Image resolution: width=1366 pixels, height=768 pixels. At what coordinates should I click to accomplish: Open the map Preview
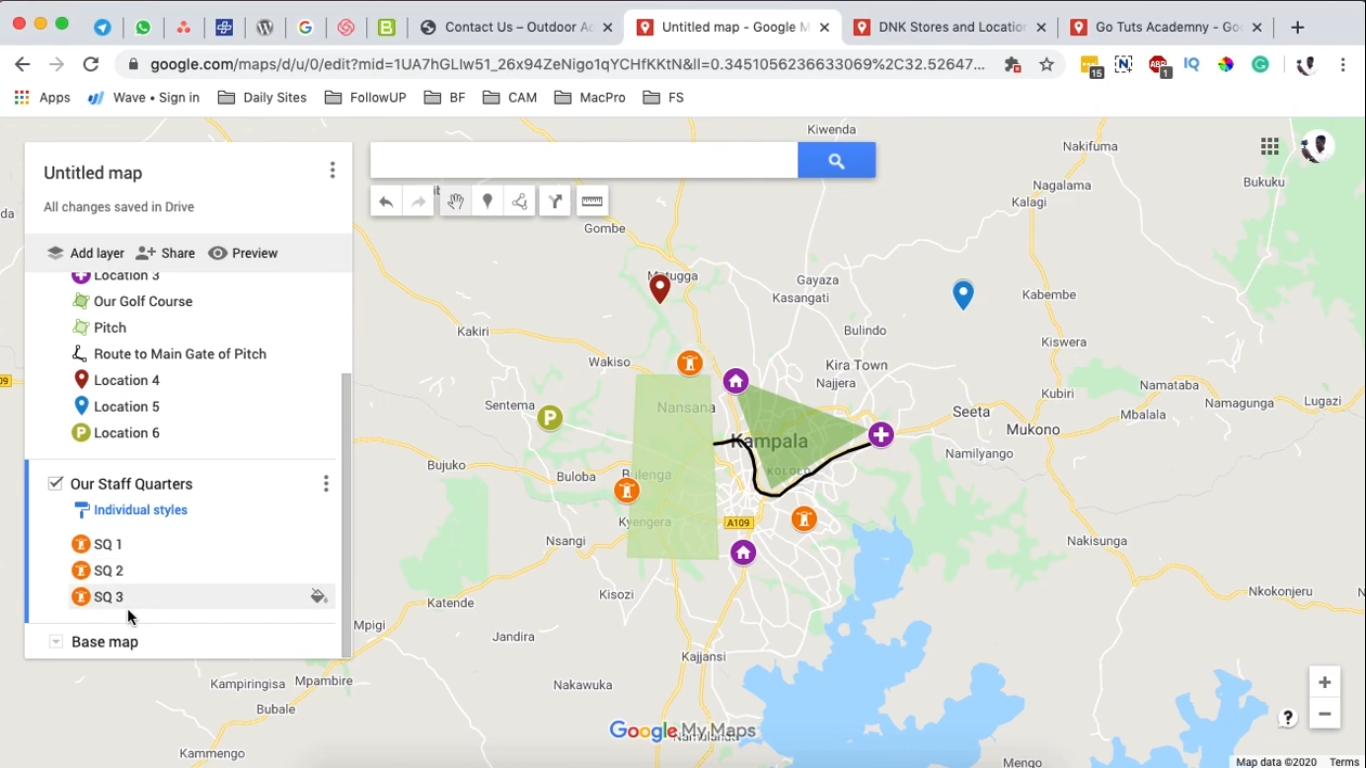click(x=243, y=253)
